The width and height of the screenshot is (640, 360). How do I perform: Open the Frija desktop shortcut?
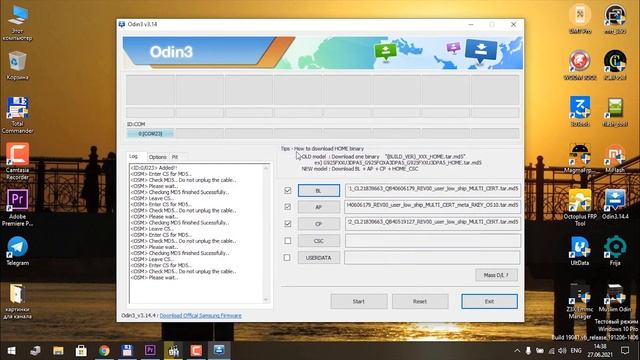point(615,251)
